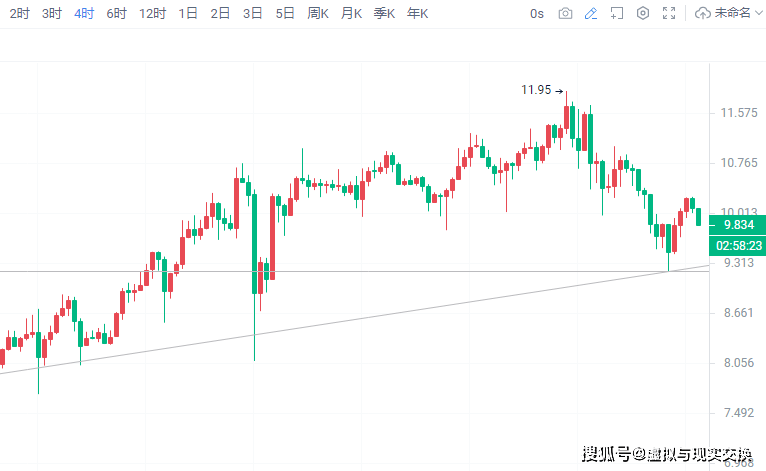Click the cloud upload icon

[702, 14]
